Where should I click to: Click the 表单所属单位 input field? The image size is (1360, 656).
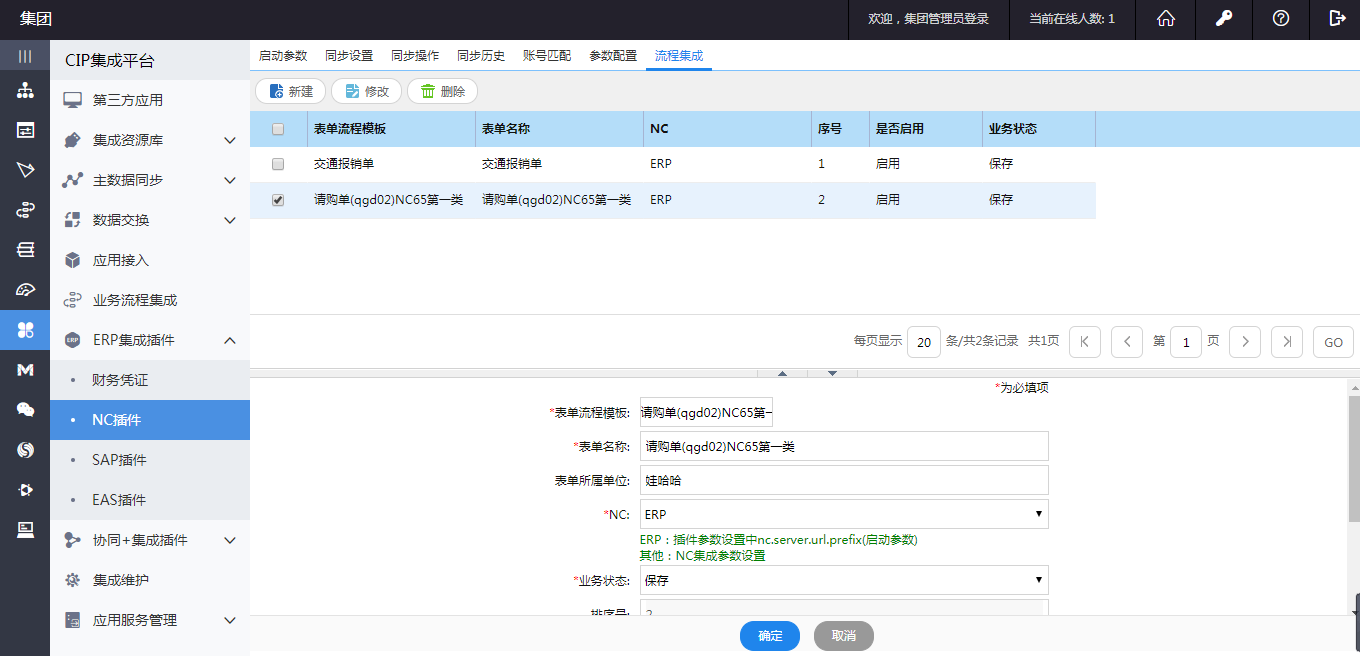pyautogui.click(x=843, y=480)
